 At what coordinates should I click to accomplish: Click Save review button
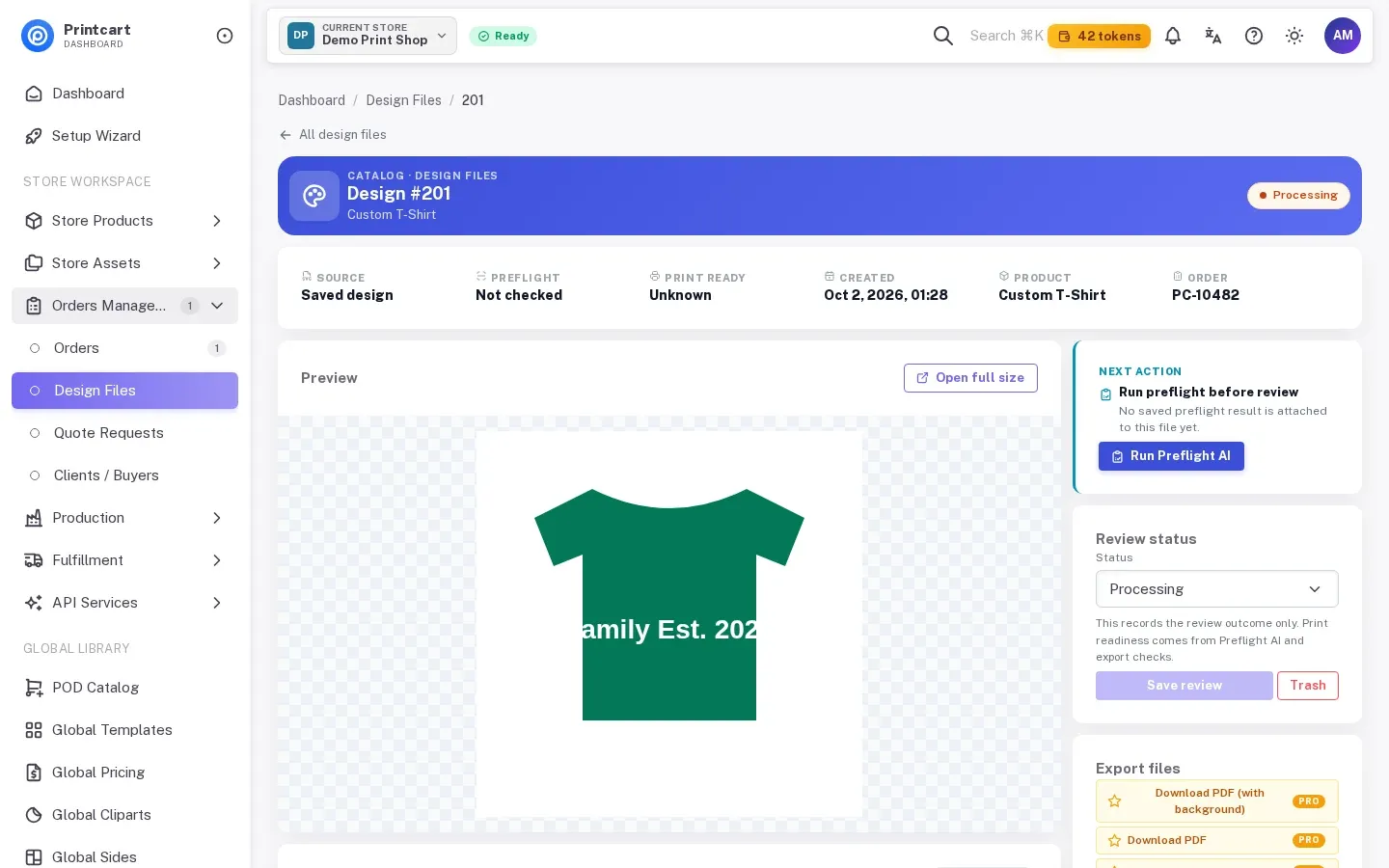point(1185,686)
